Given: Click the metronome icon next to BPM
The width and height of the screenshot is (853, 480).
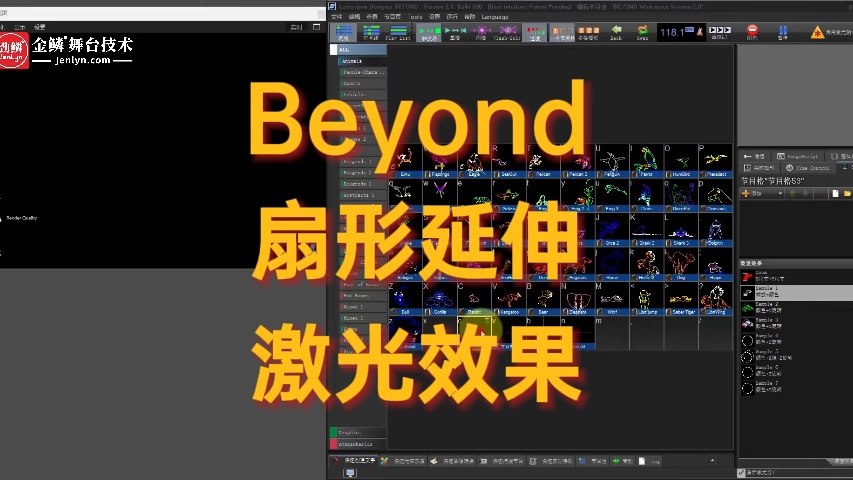Looking at the screenshot, I should click(x=699, y=32).
